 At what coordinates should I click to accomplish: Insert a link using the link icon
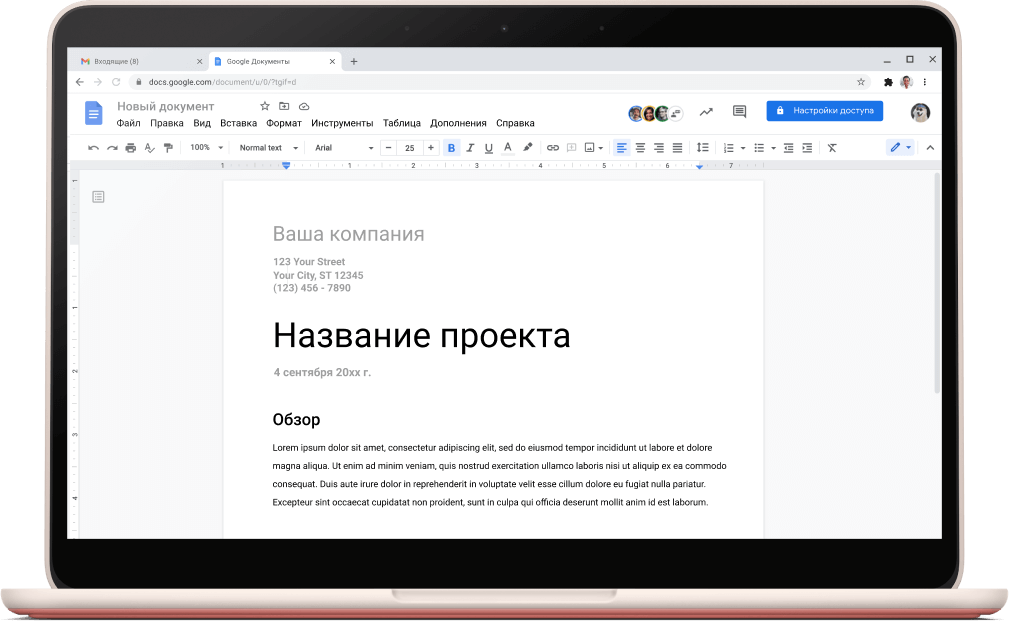(x=552, y=148)
